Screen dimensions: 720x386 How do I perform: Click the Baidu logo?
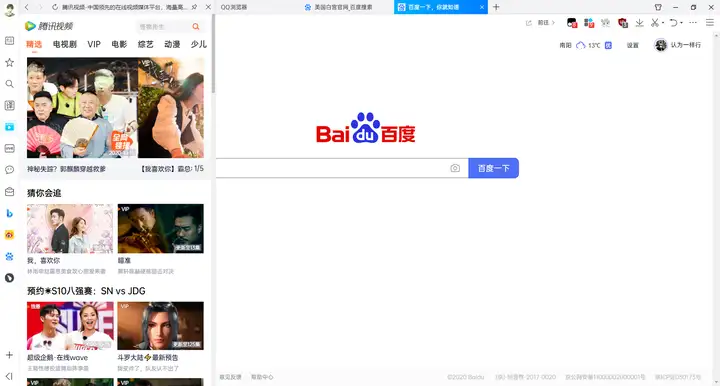click(x=366, y=128)
